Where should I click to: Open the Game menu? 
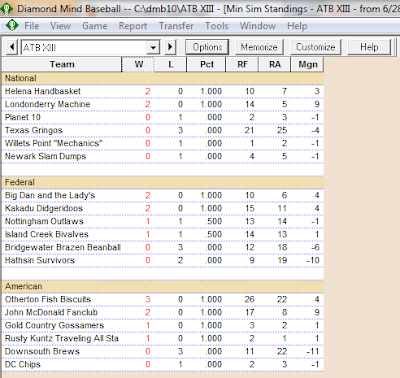pos(95,26)
